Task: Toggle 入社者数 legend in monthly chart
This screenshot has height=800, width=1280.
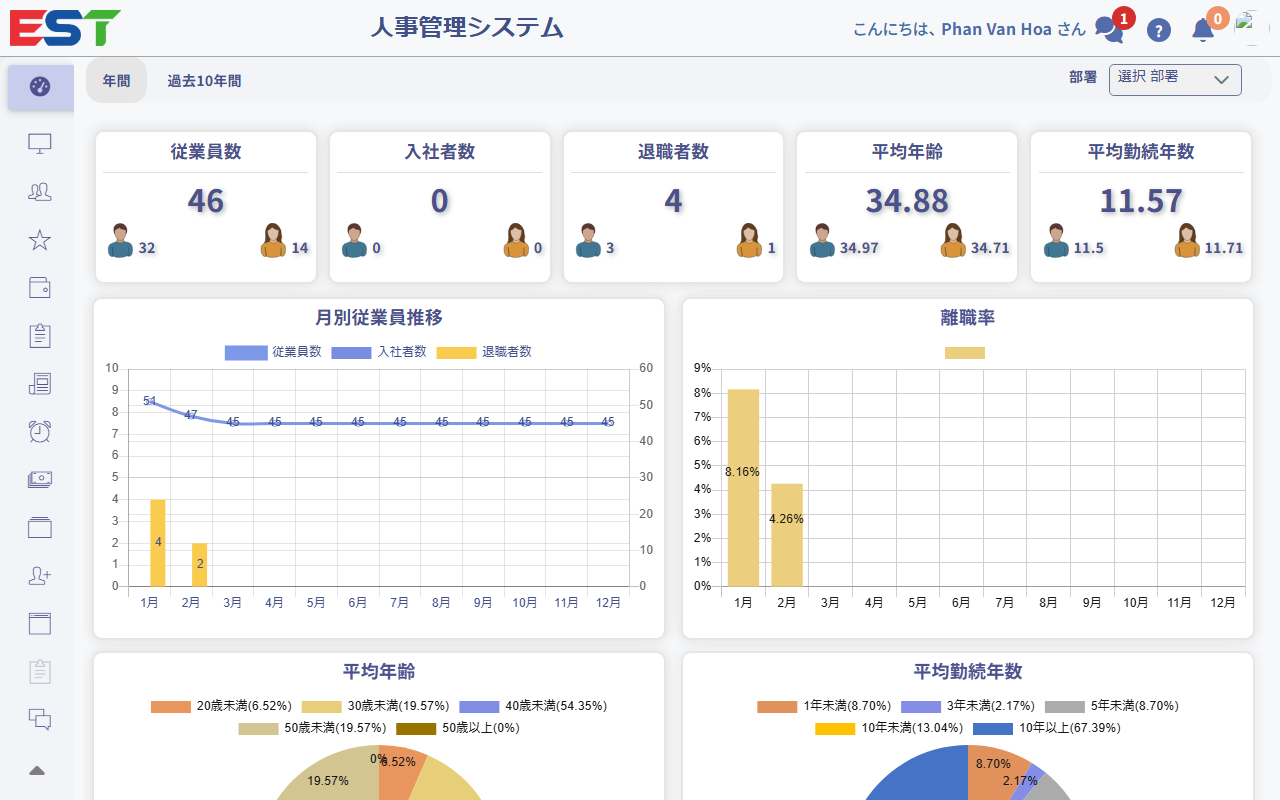Action: (x=379, y=352)
